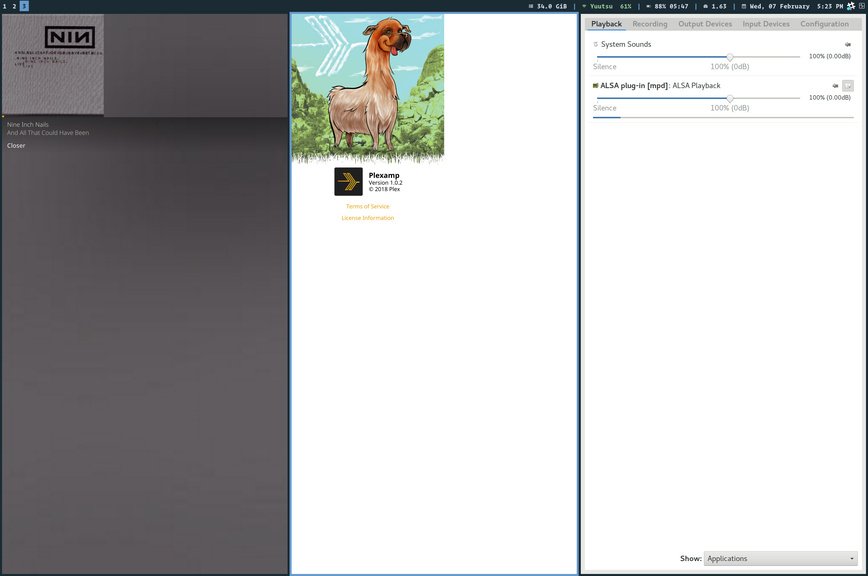
Task: Adjust the ALSA plug-in [mpd] volume slider
Action: click(x=699, y=98)
